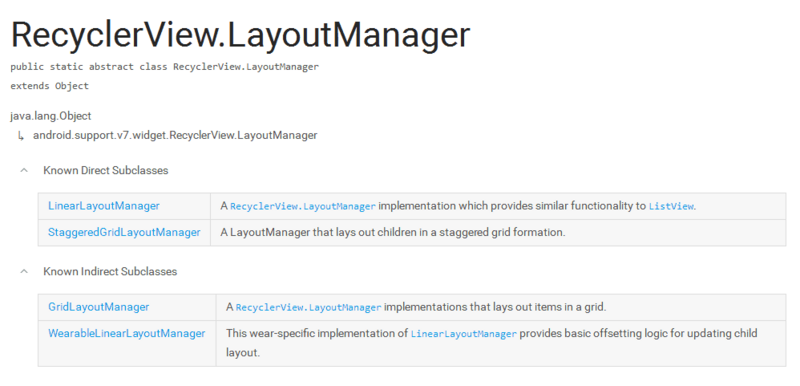Open the StaggeredGridLayoutManager link
The height and width of the screenshot is (386, 800).
coord(124,233)
